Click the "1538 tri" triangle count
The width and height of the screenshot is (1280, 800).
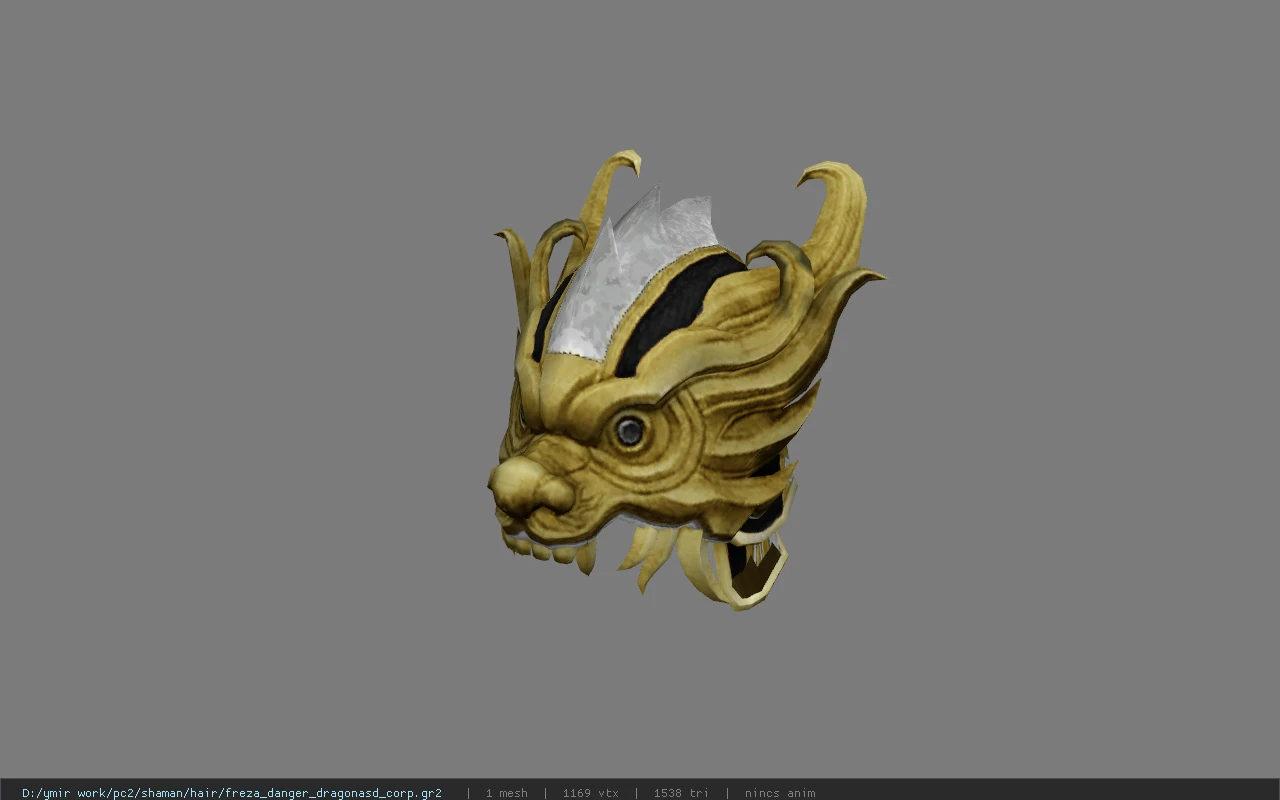coord(681,793)
